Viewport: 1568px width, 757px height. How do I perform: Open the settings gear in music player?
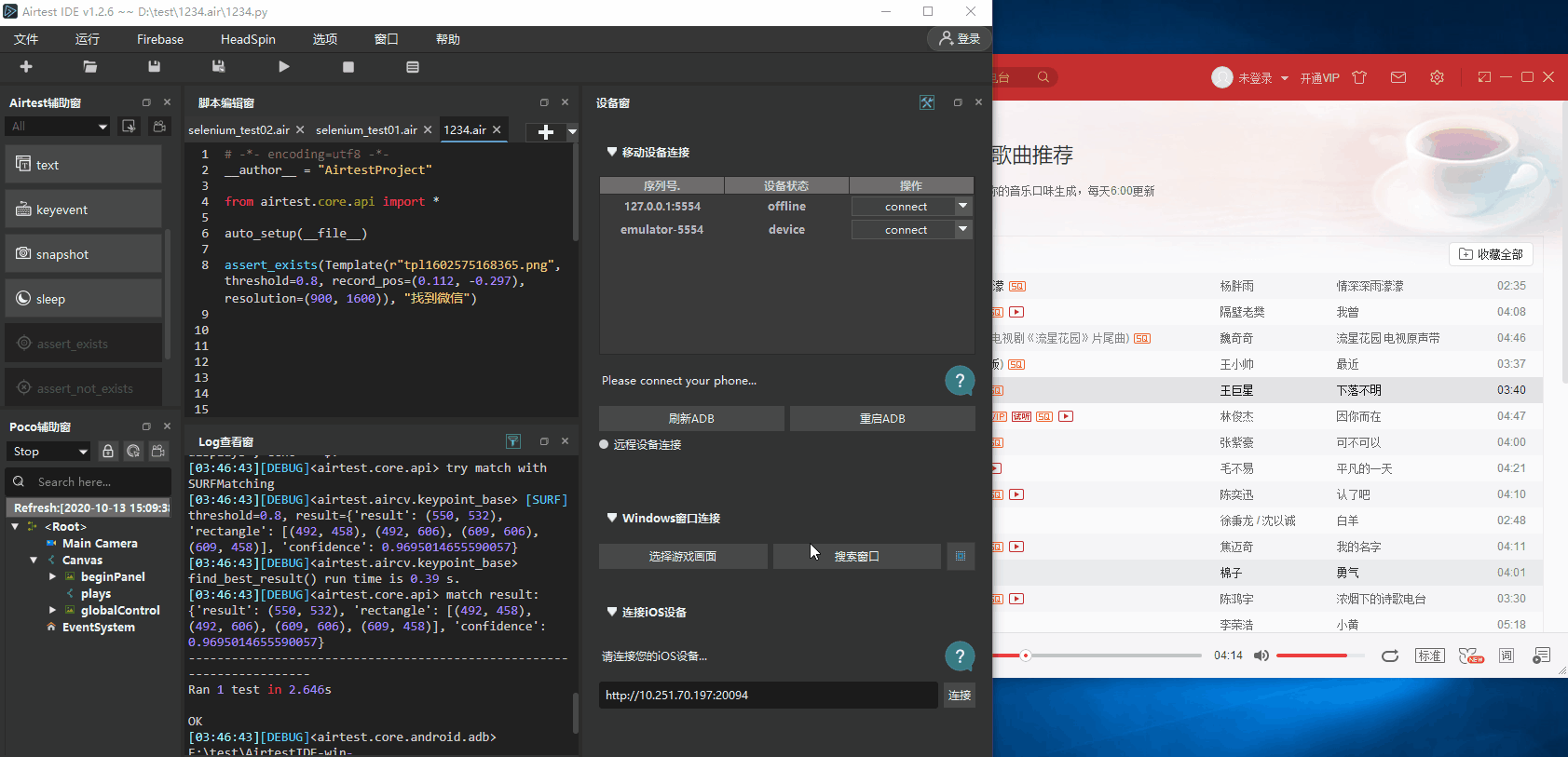(1437, 77)
